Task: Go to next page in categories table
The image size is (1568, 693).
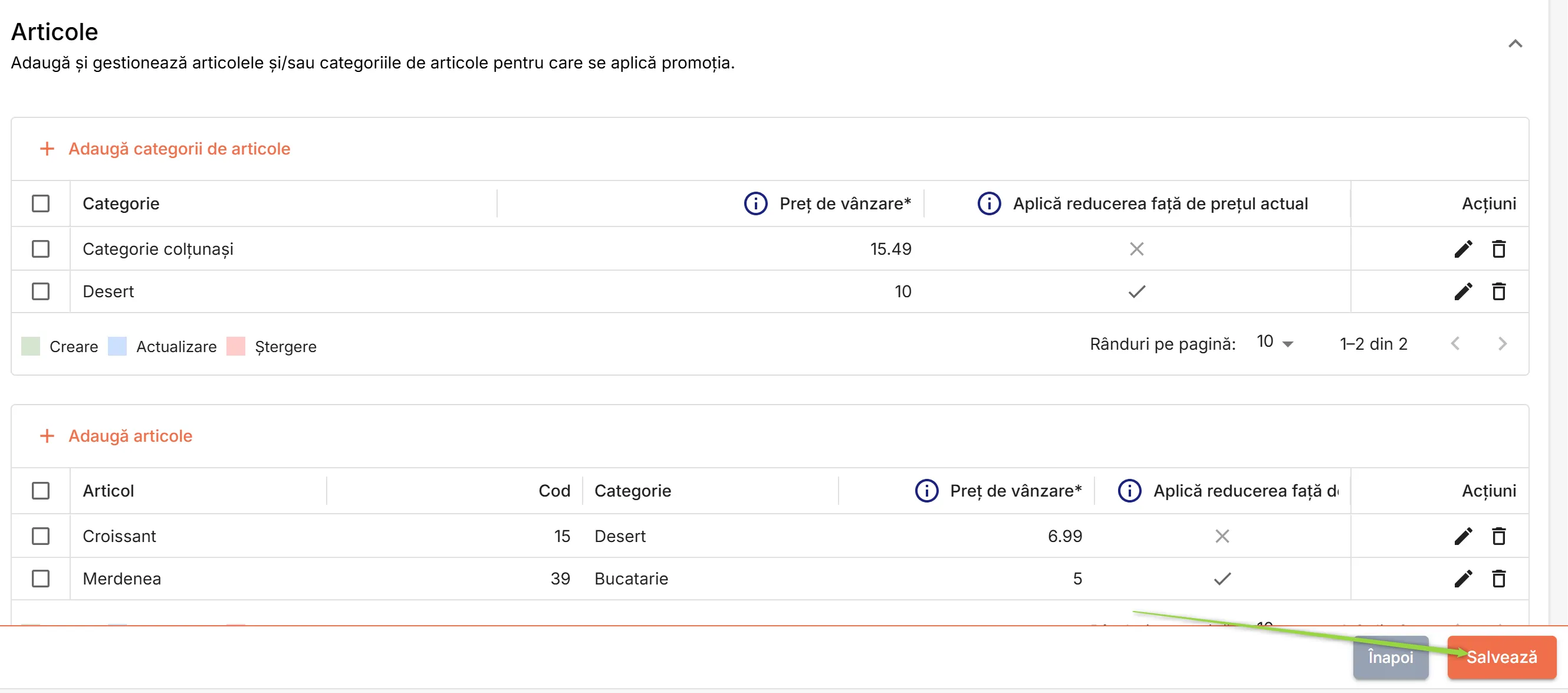Action: pos(1501,344)
